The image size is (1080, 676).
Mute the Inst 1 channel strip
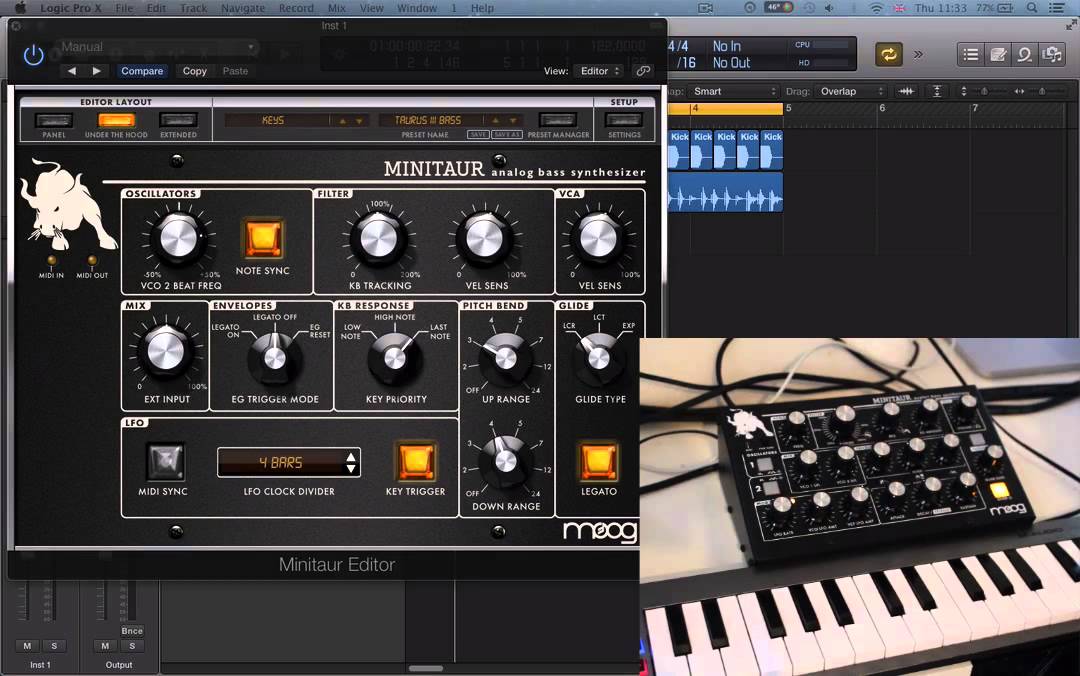coord(27,646)
